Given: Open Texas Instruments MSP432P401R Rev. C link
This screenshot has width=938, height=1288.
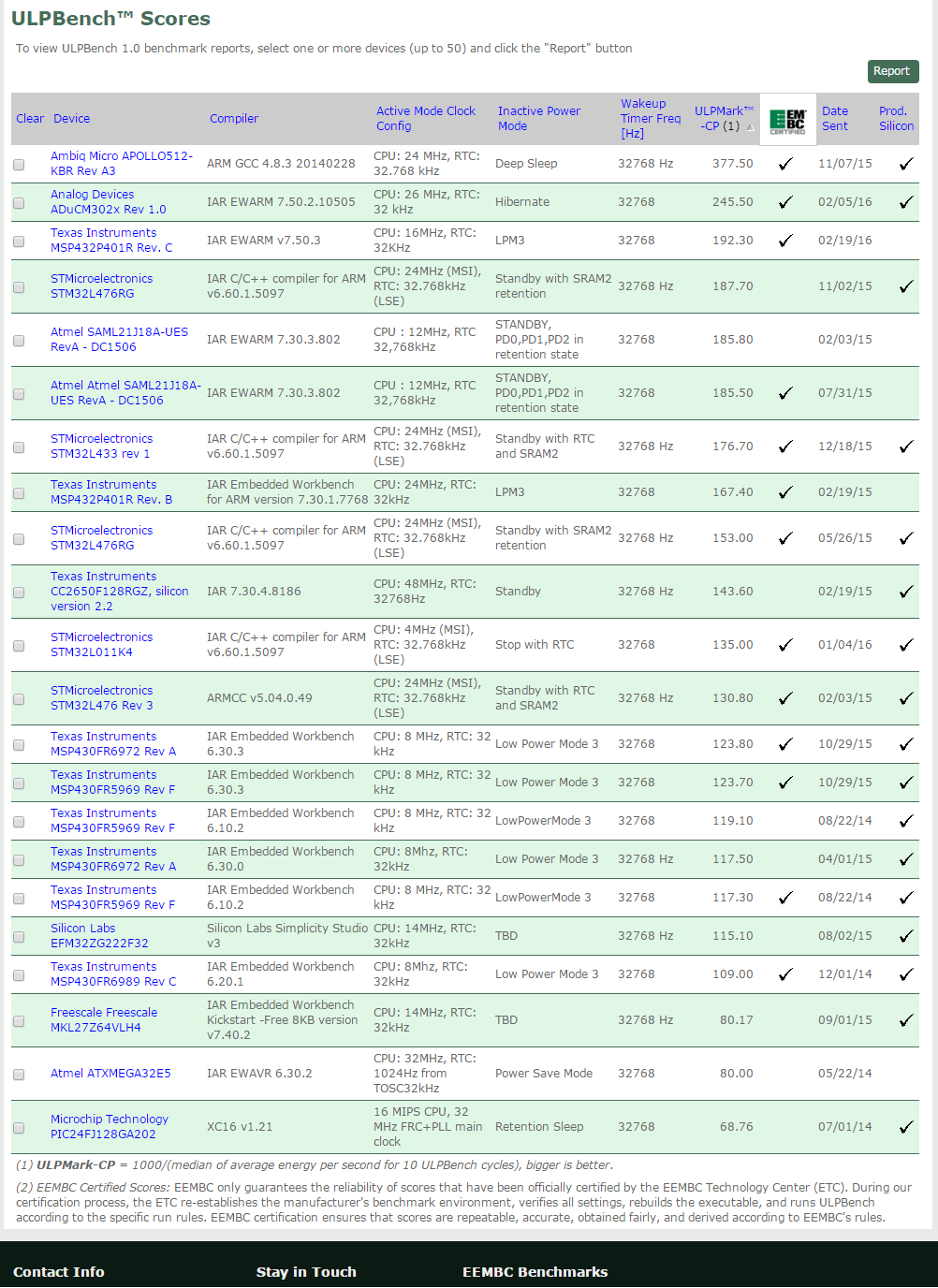Looking at the screenshot, I should pos(111,241).
